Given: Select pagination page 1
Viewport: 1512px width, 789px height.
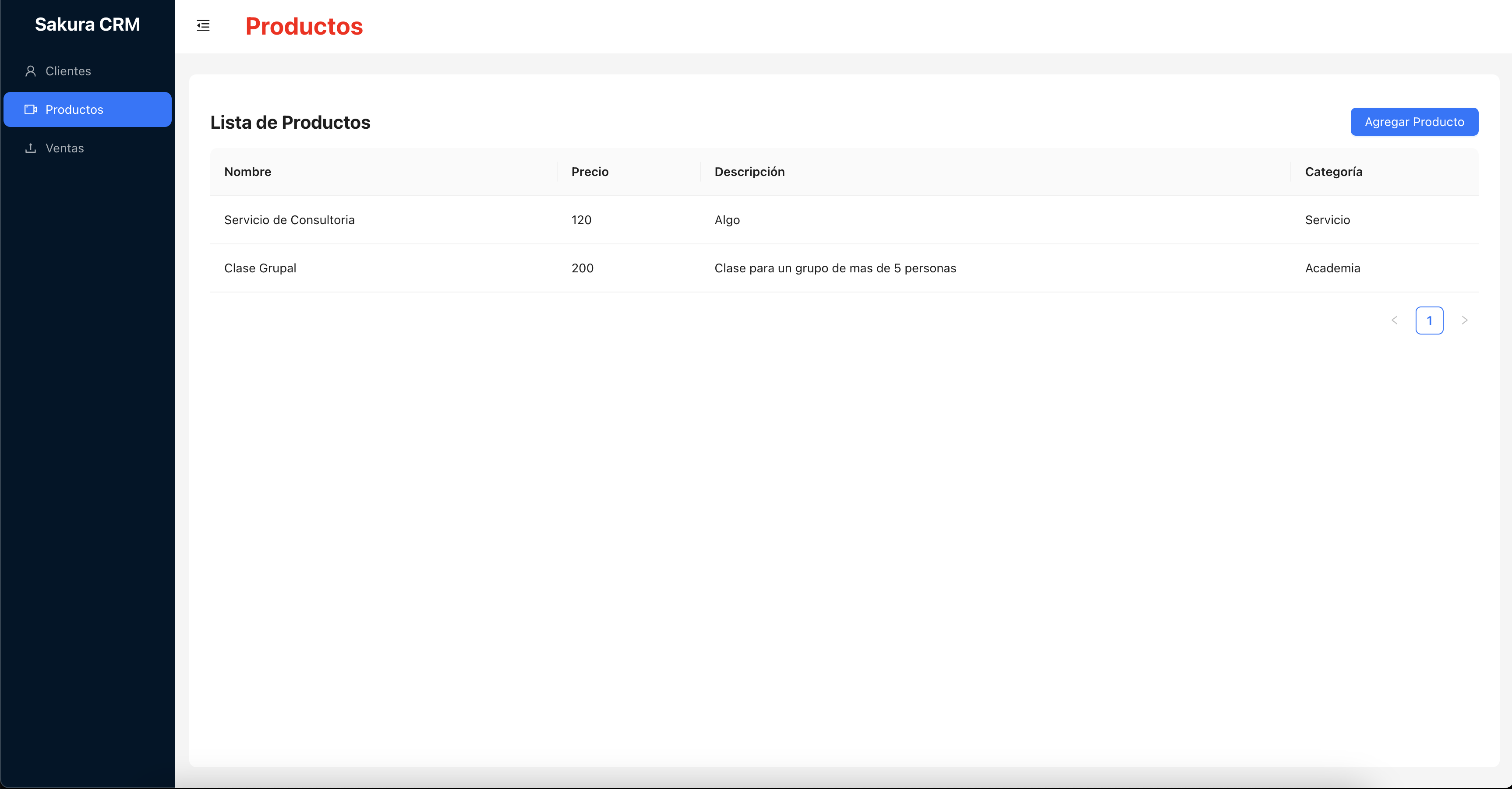Looking at the screenshot, I should 1429,321.
